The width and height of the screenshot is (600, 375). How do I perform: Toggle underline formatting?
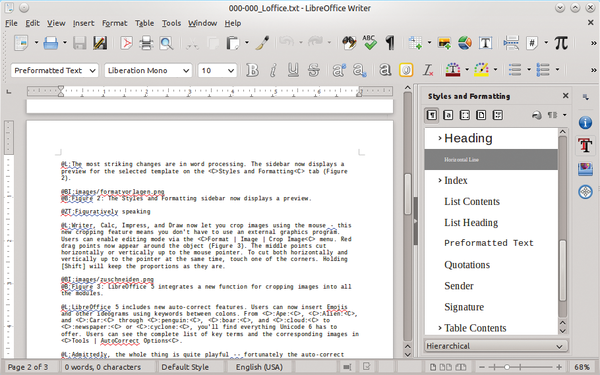coord(293,70)
